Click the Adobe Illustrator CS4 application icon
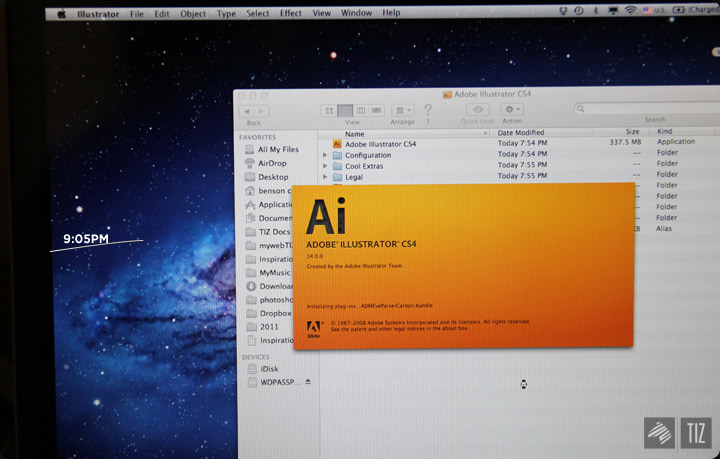The width and height of the screenshot is (720, 459). click(336, 144)
